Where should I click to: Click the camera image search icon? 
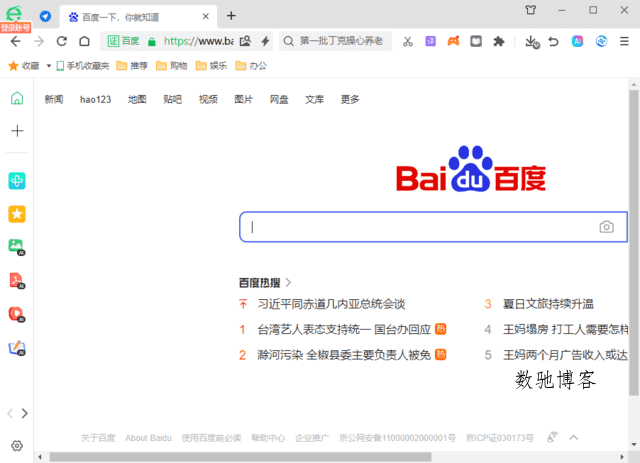[607, 227]
